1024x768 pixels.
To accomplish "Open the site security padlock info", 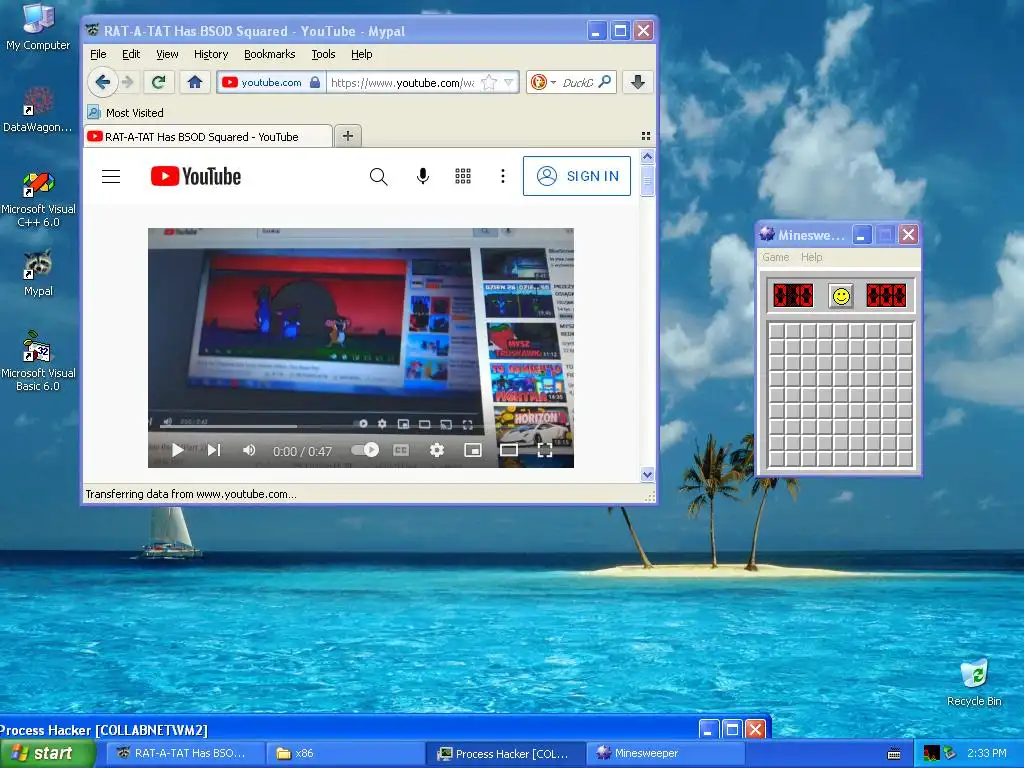I will 315,82.
